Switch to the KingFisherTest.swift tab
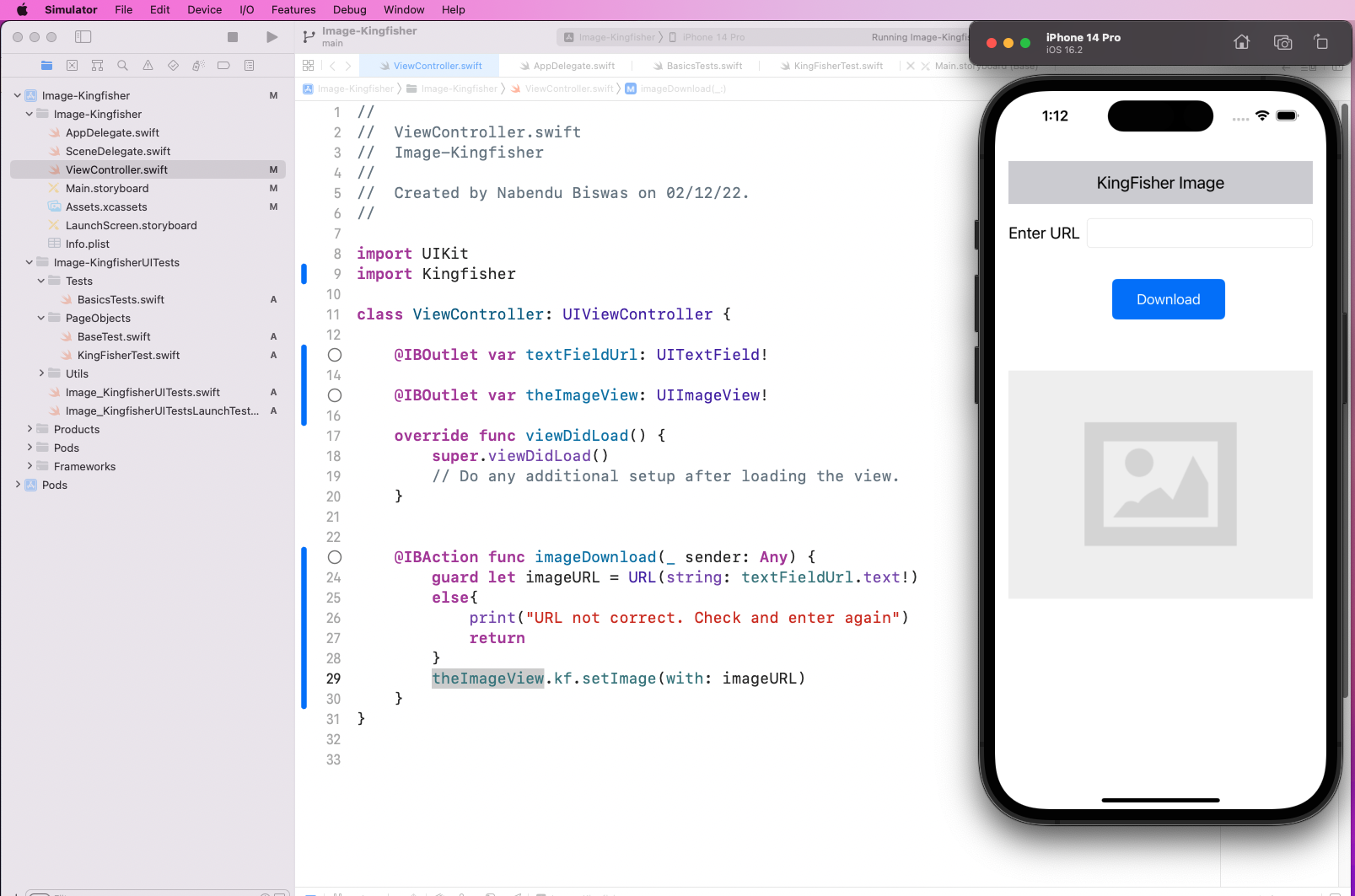Image resolution: width=1355 pixels, height=896 pixels. [x=831, y=66]
